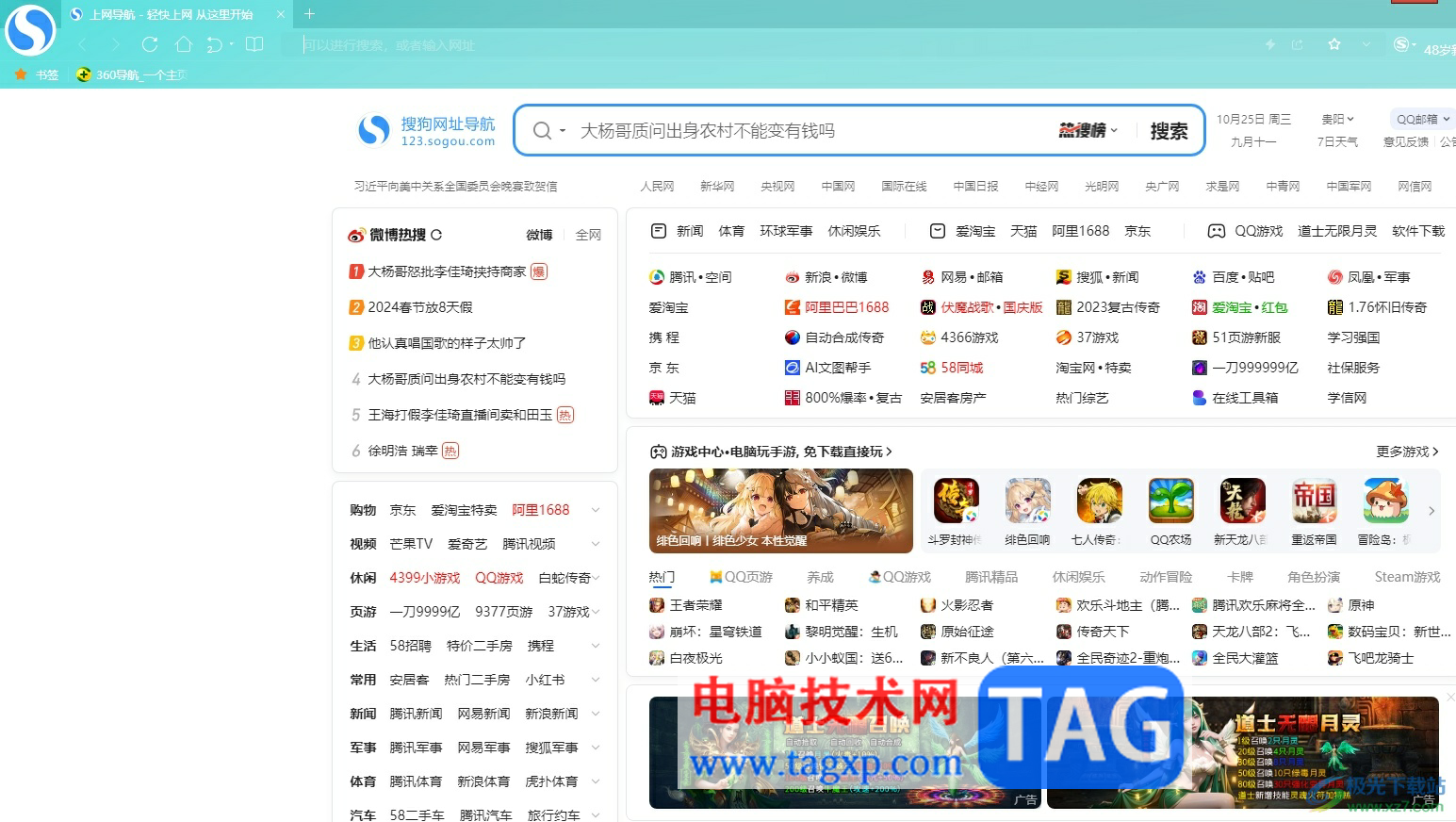The height and width of the screenshot is (822, 1456).
Task: Click the magnifier icon in the search box
Action: 543,130
